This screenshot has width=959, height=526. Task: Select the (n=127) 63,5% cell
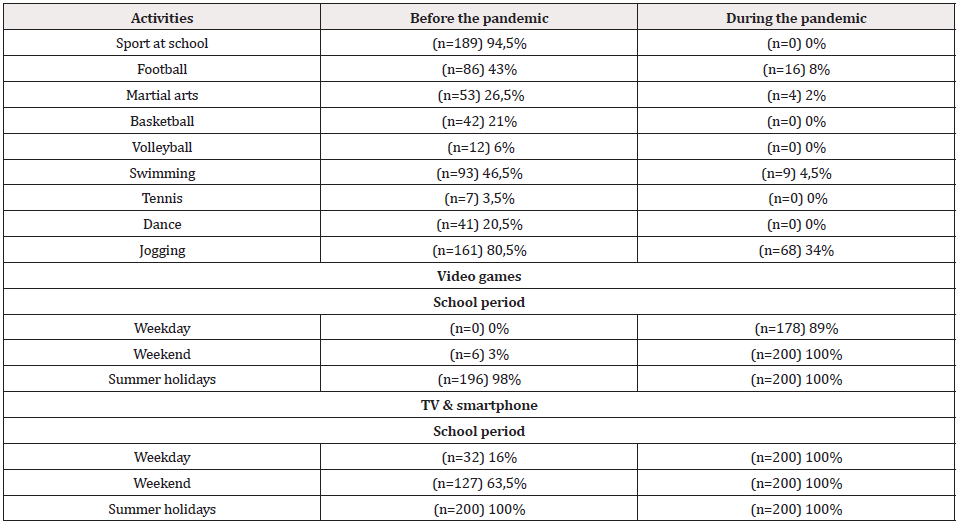pos(479,483)
